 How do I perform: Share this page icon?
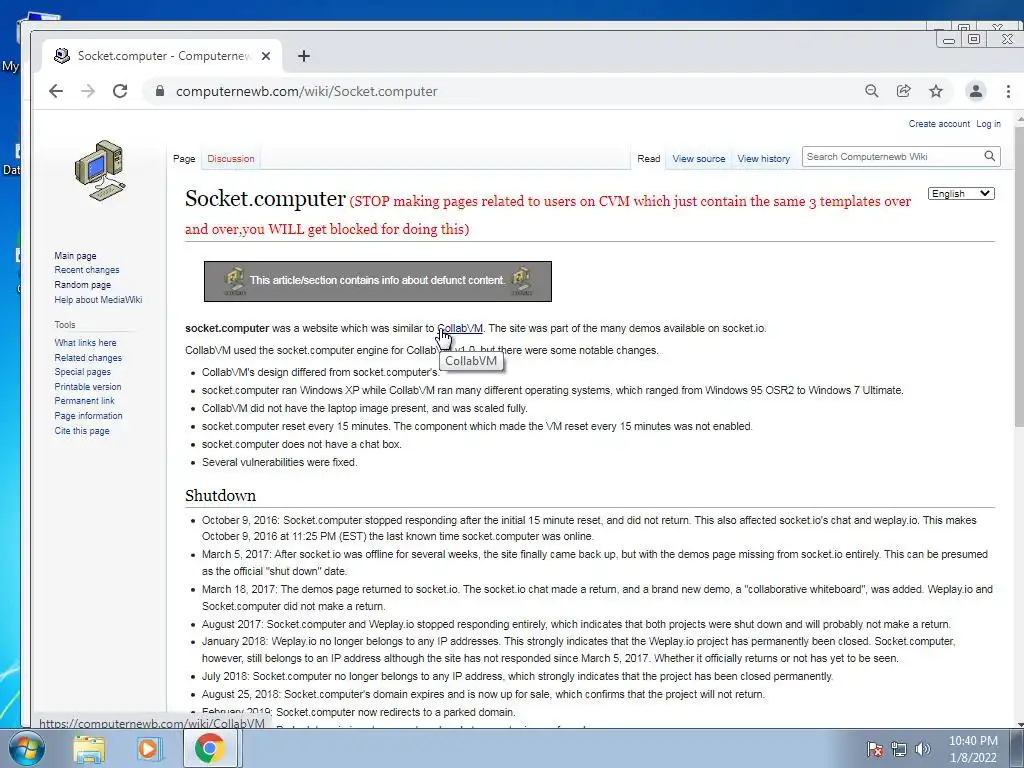(904, 91)
